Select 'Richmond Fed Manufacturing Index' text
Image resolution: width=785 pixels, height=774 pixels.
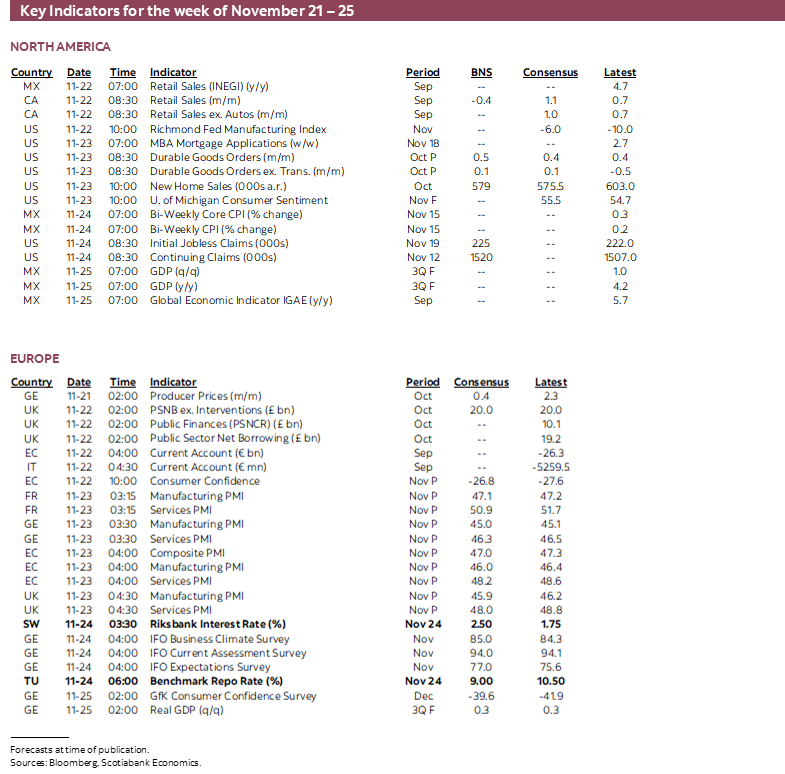[238, 129]
